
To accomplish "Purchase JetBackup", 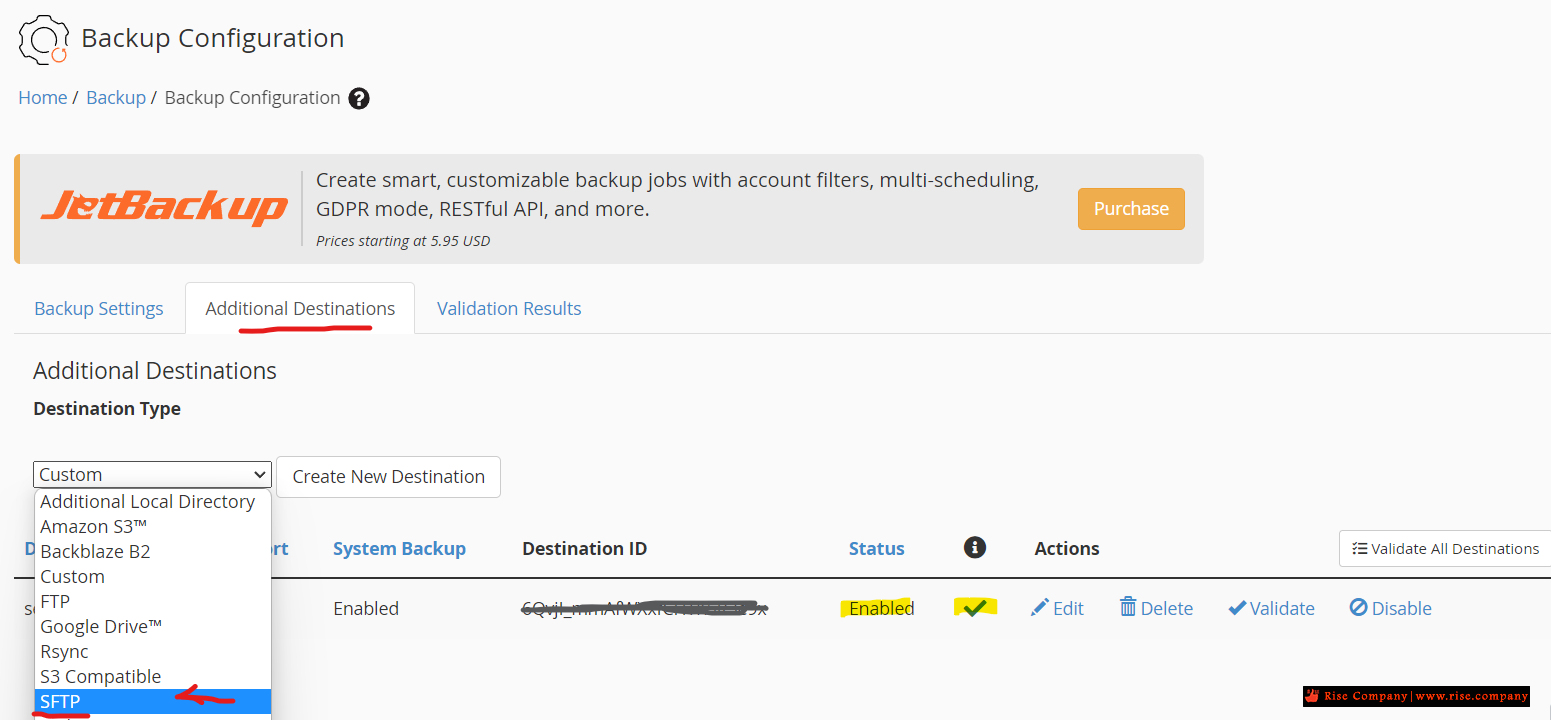I will (1131, 209).
